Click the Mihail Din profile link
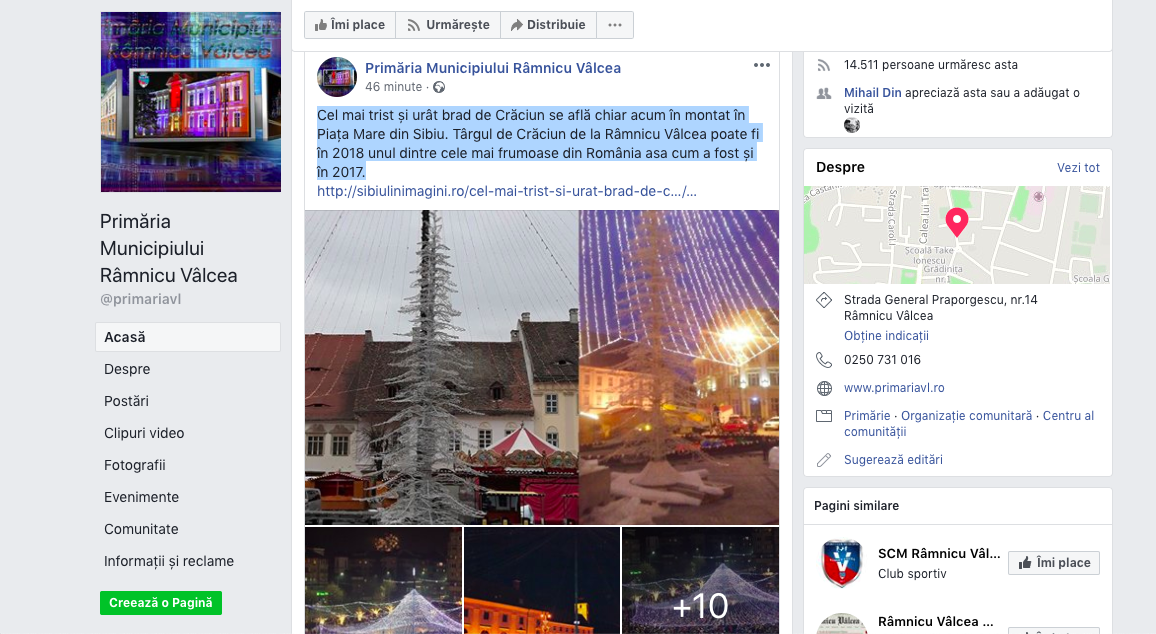This screenshot has height=634, width=1156. point(872,93)
